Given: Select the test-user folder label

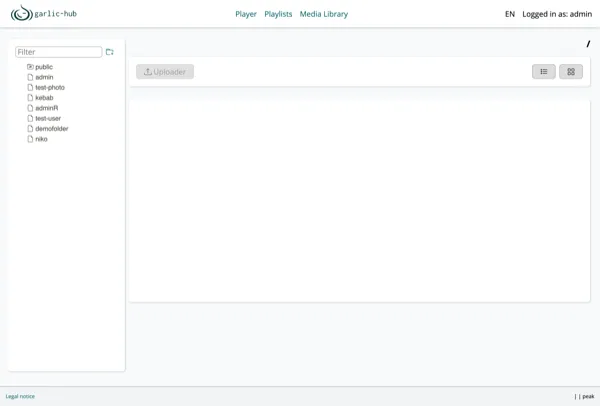Looking at the screenshot, I should click(48, 119).
